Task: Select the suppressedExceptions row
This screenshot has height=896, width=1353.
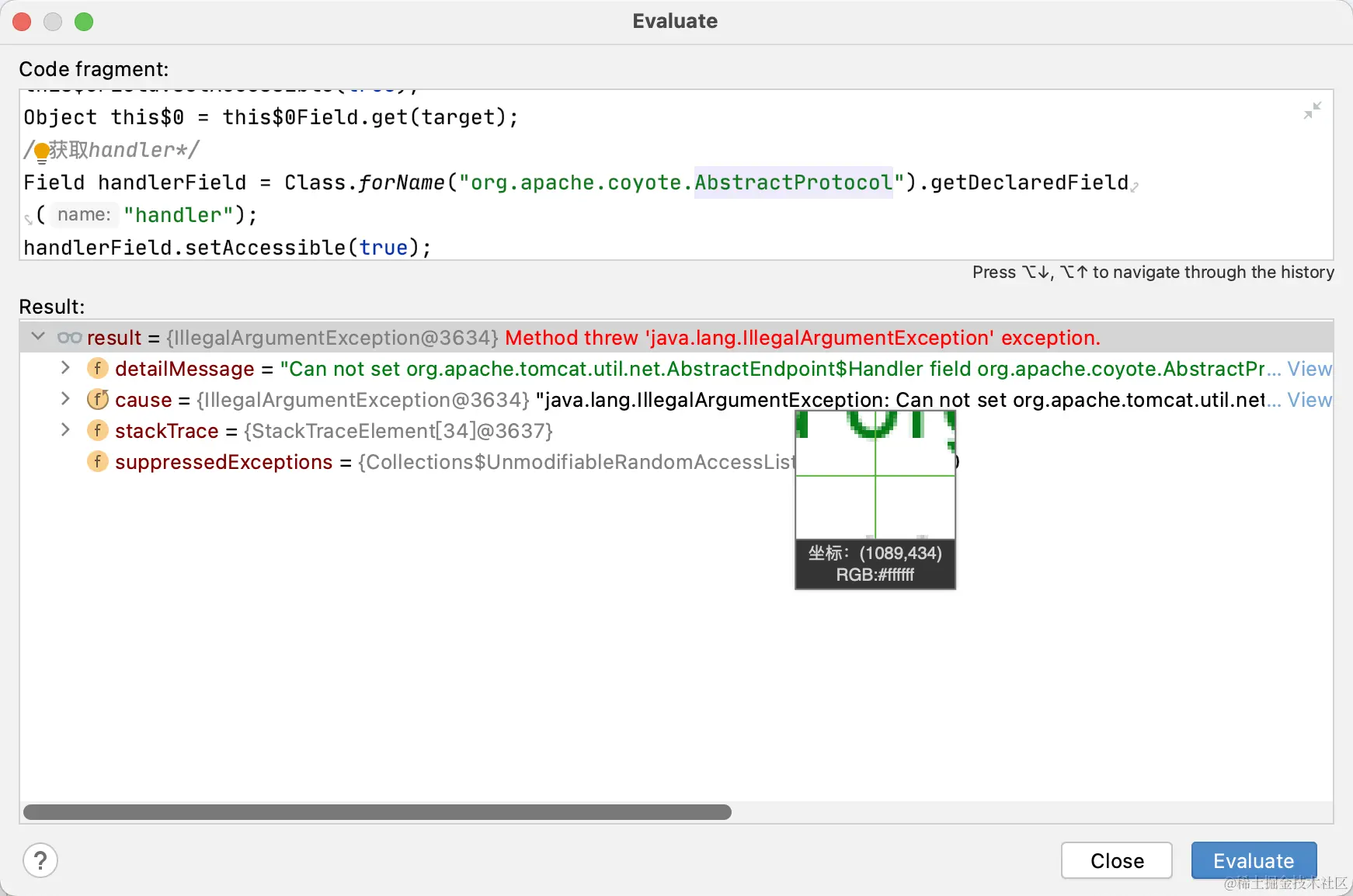Action: (x=676, y=462)
